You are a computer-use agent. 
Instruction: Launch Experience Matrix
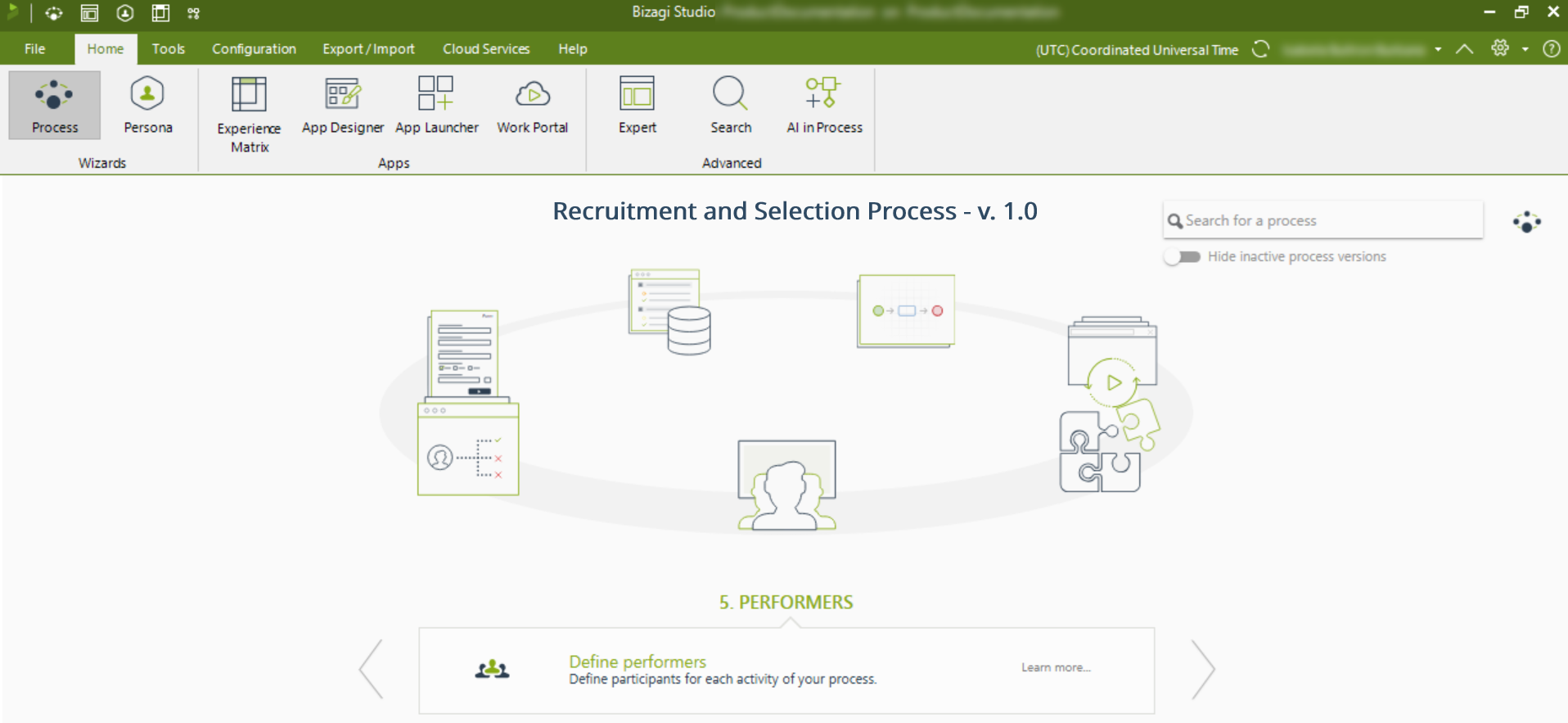click(249, 115)
